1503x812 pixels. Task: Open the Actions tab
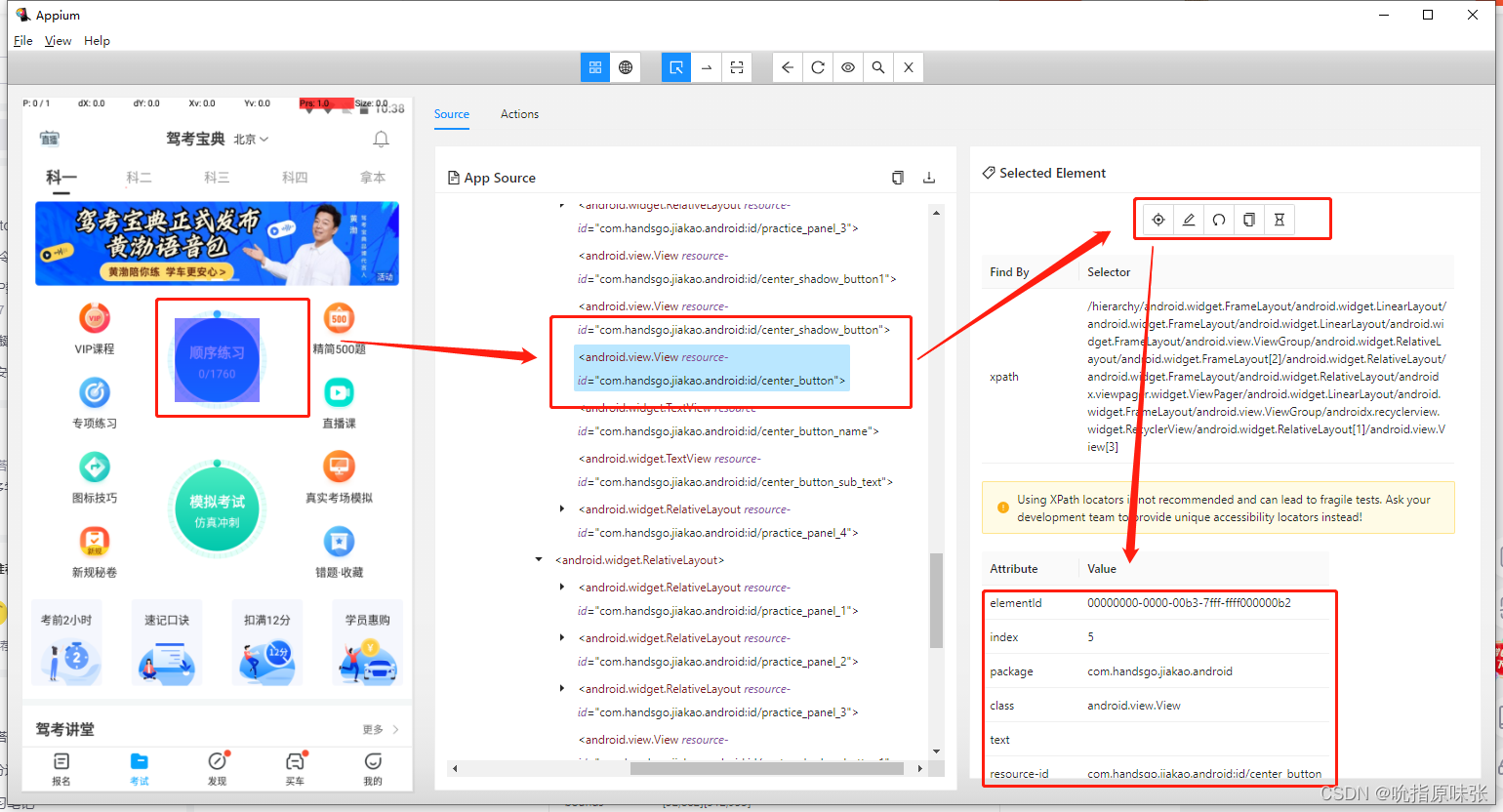click(519, 114)
